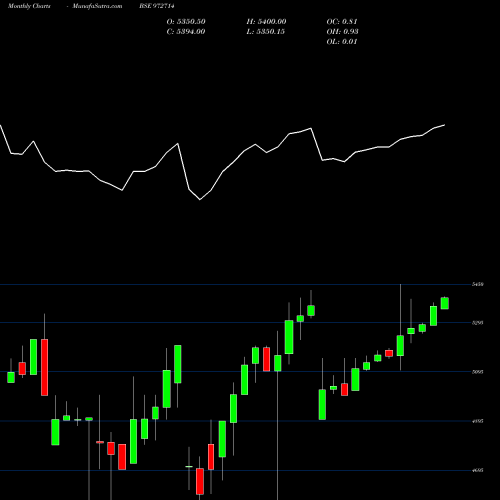Screen dimensions: 500x500
Task: Click the last green candlestick on the right
Action: click(x=445, y=303)
